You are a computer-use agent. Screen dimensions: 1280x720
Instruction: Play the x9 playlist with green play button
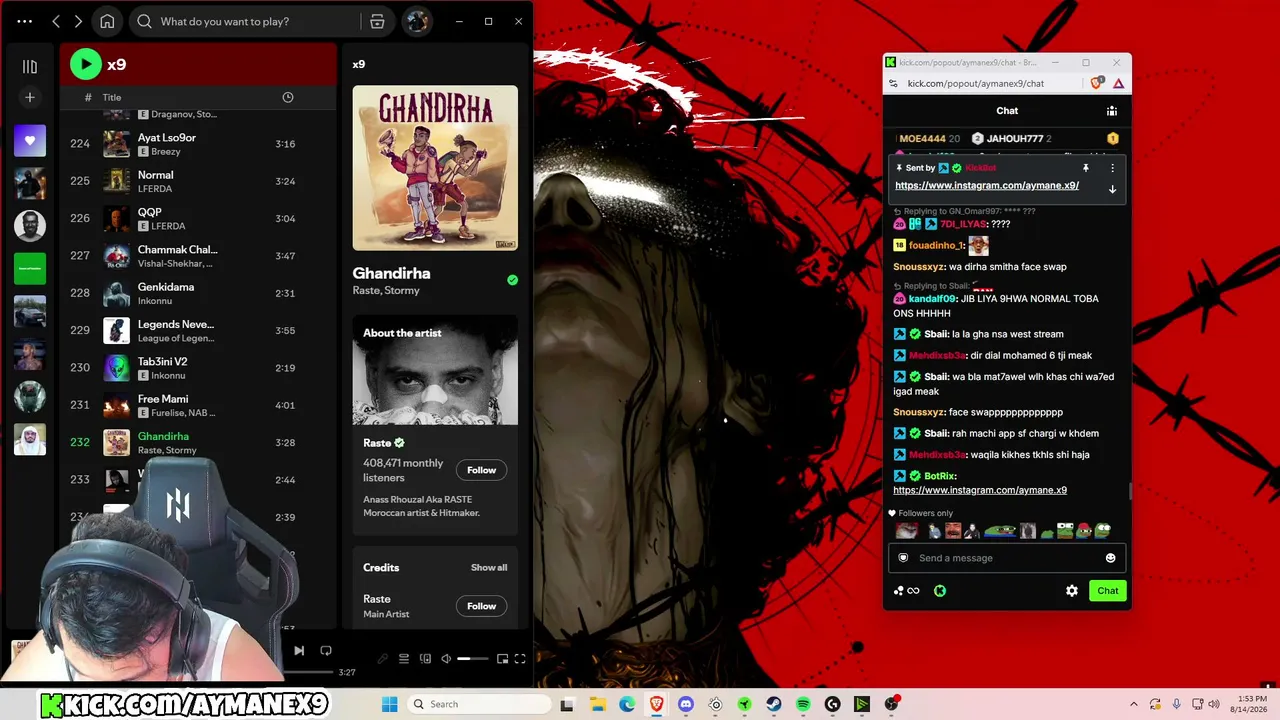(x=86, y=65)
